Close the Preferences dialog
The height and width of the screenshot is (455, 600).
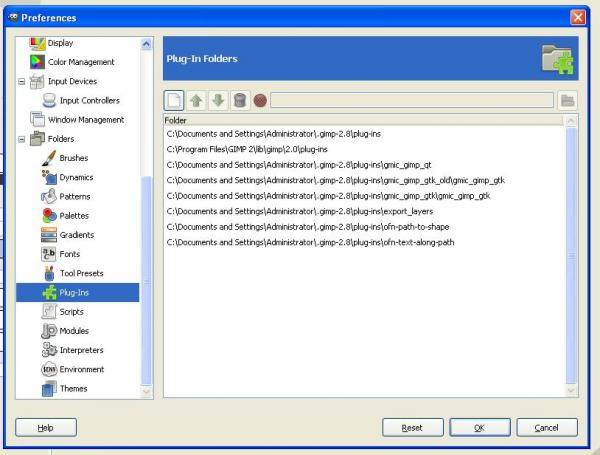578,17
